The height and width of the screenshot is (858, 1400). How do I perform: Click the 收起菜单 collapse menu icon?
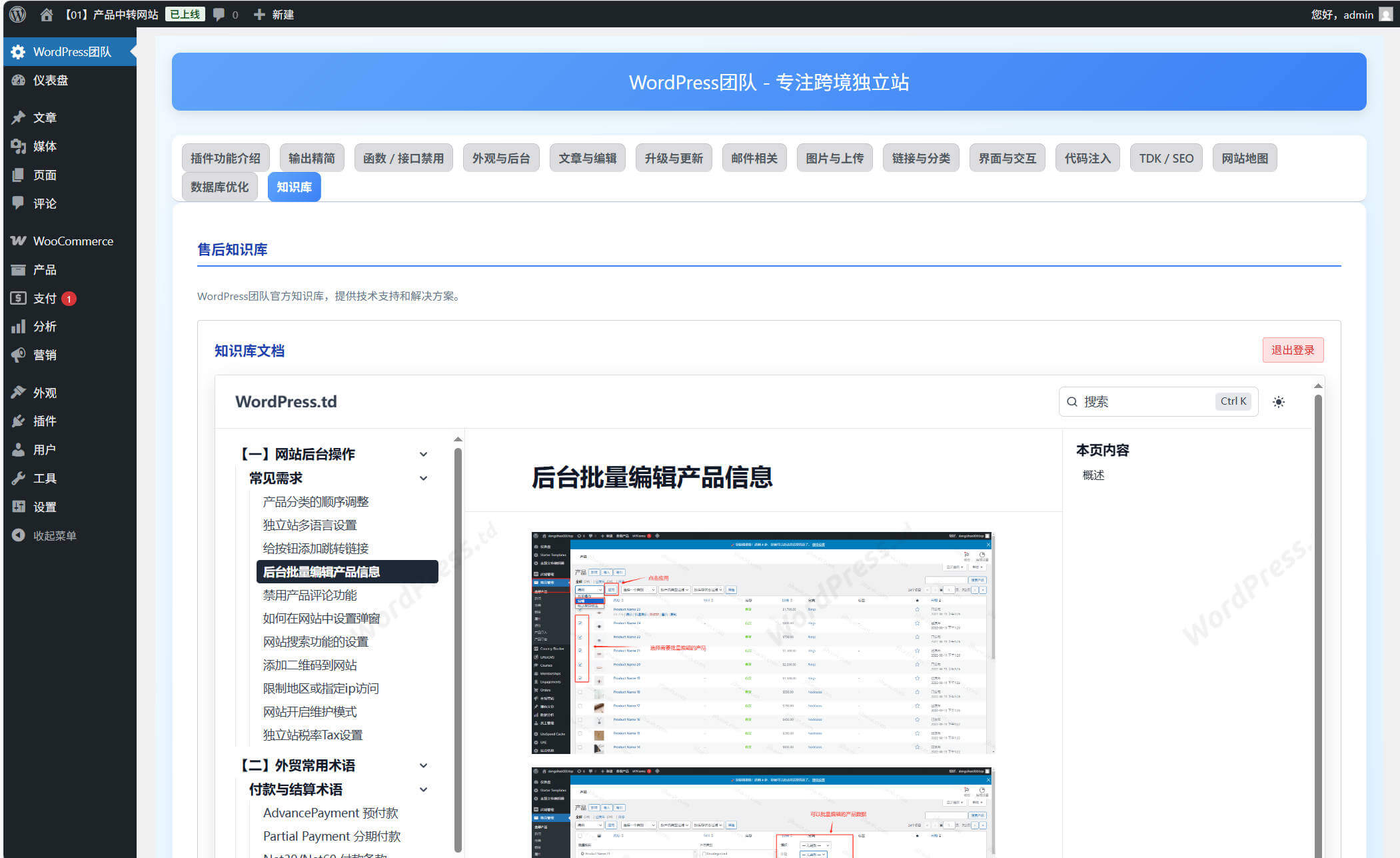pyautogui.click(x=19, y=535)
